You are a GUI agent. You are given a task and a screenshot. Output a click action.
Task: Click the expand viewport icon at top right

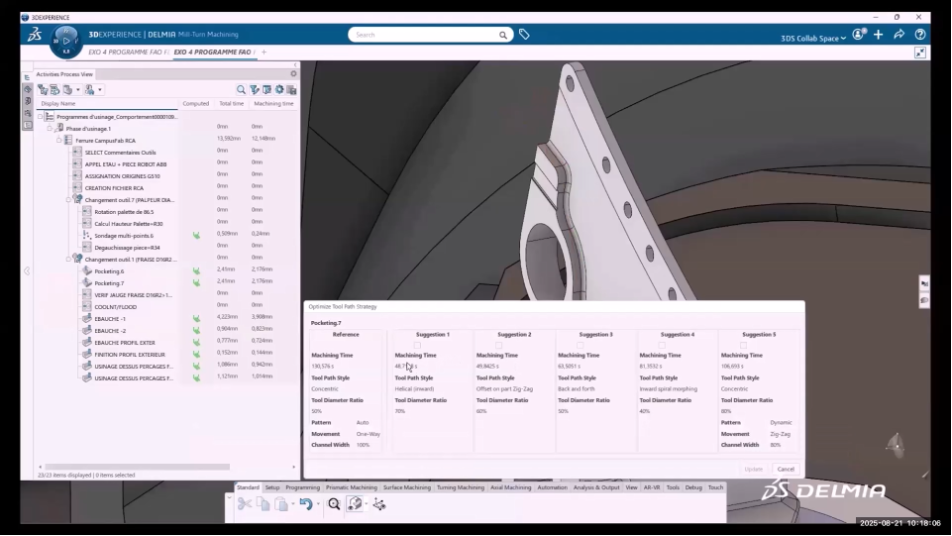pyautogui.click(x=920, y=53)
